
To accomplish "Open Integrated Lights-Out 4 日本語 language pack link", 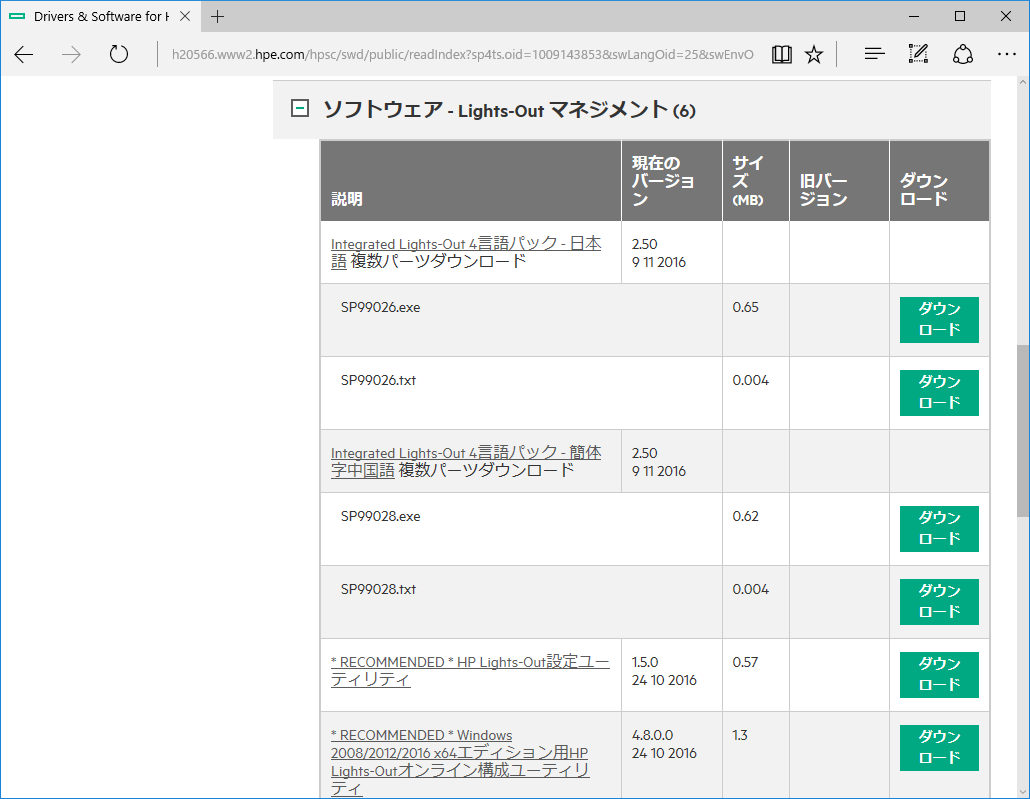I will coord(466,252).
